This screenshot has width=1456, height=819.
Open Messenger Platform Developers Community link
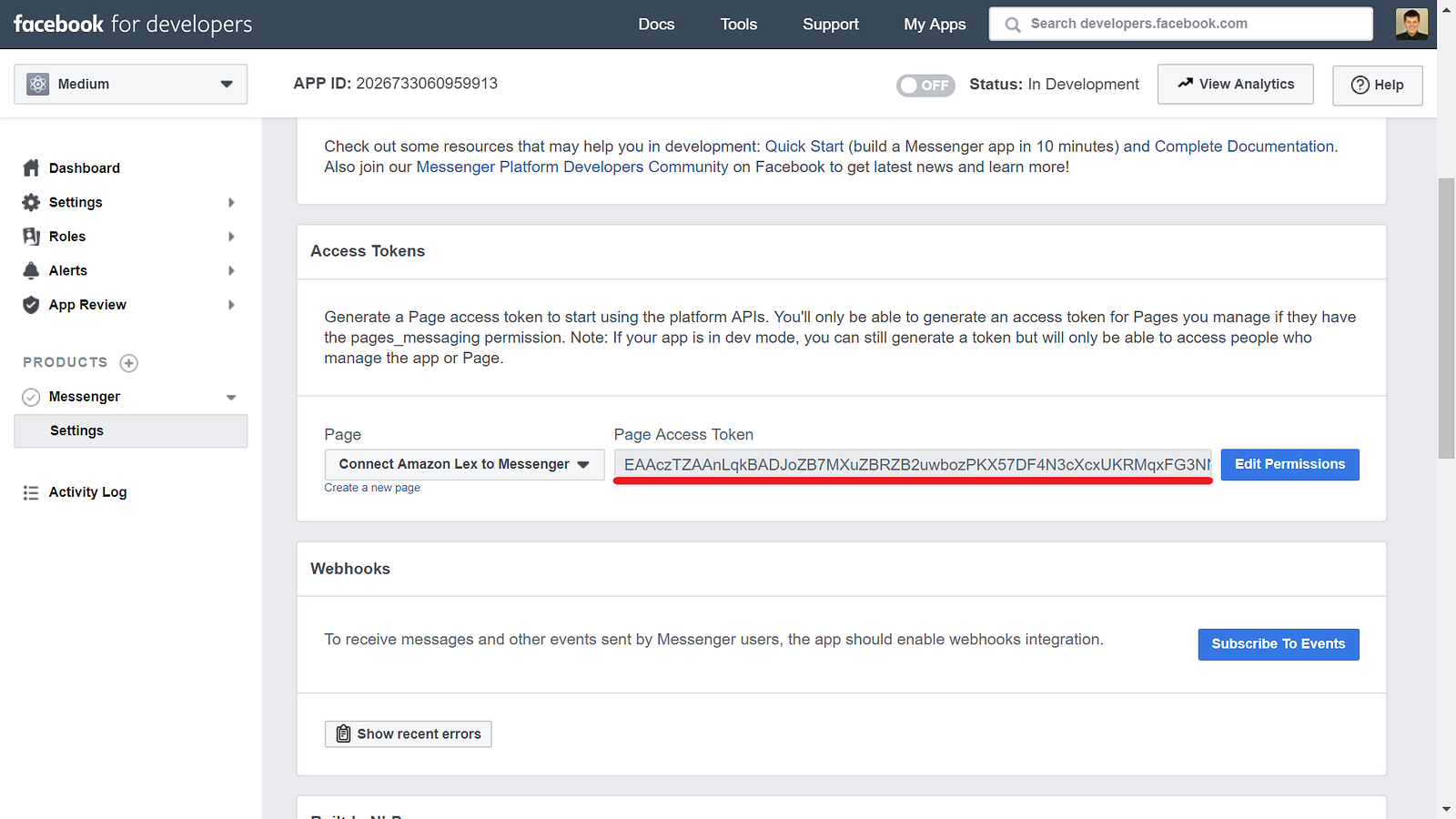click(x=572, y=167)
